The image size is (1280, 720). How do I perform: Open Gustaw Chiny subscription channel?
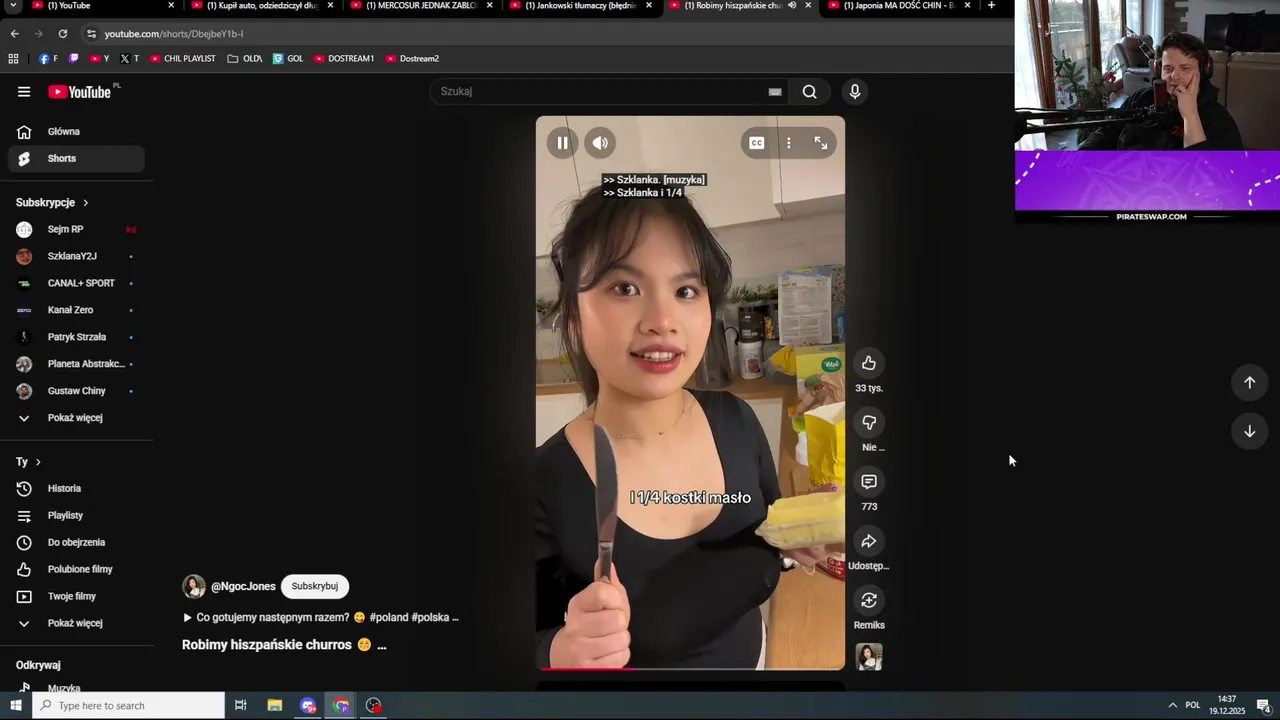point(76,391)
